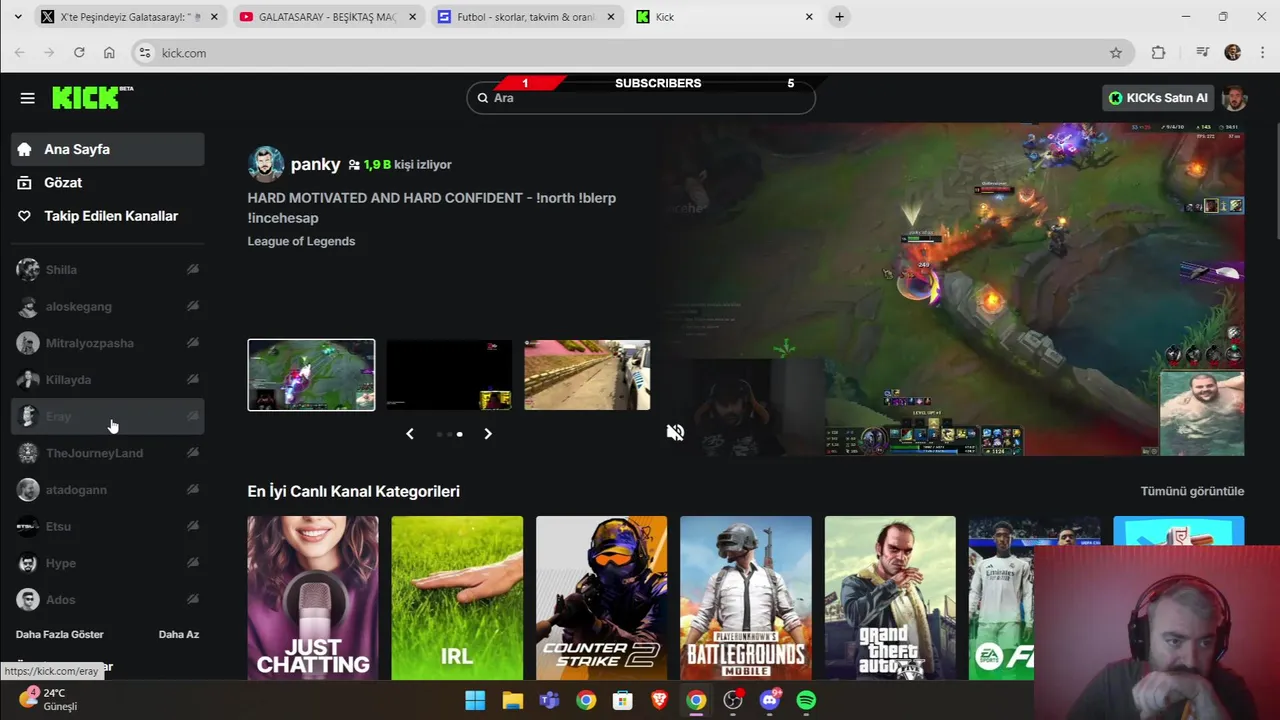Go to Ana Sayfa
The image size is (1280, 720).
(108, 149)
